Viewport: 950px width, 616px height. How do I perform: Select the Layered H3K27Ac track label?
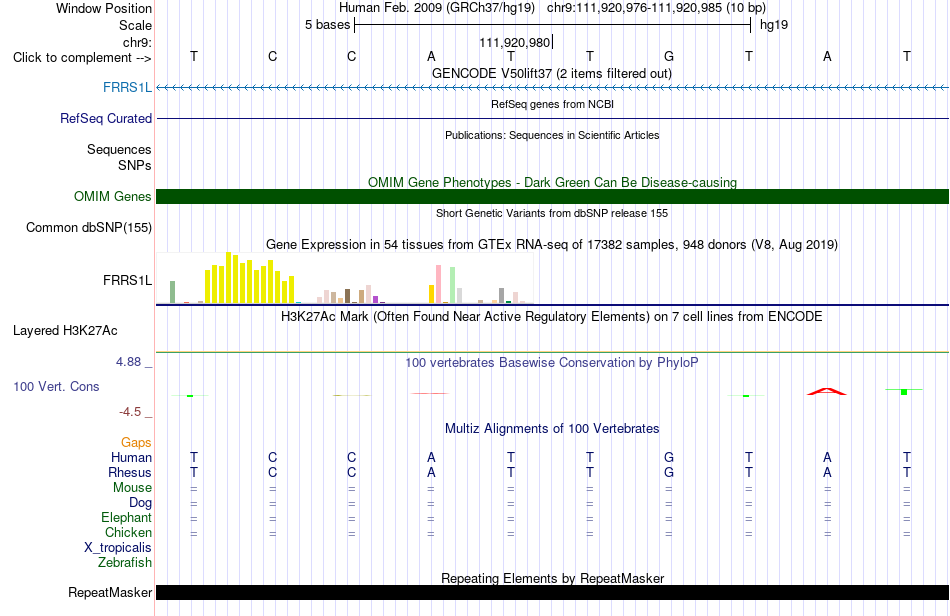click(65, 330)
